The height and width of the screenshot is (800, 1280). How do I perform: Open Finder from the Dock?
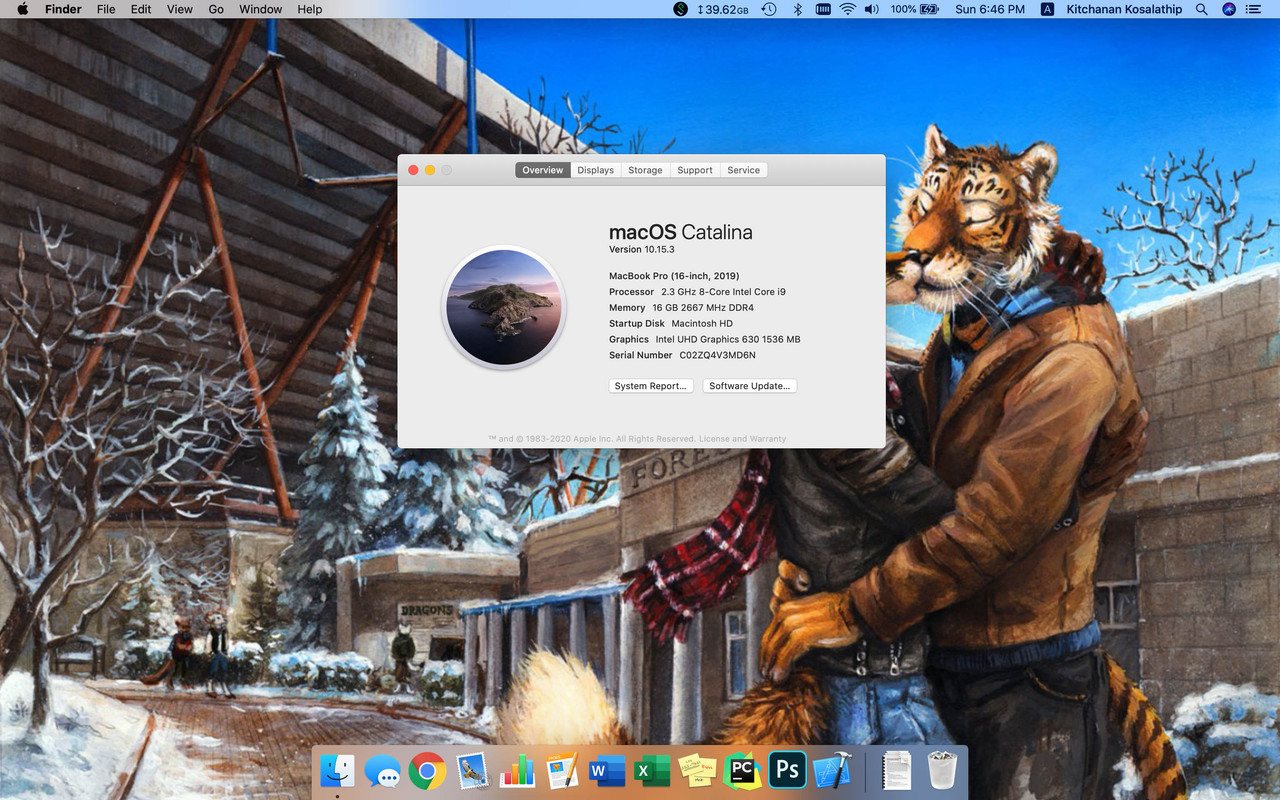point(337,771)
